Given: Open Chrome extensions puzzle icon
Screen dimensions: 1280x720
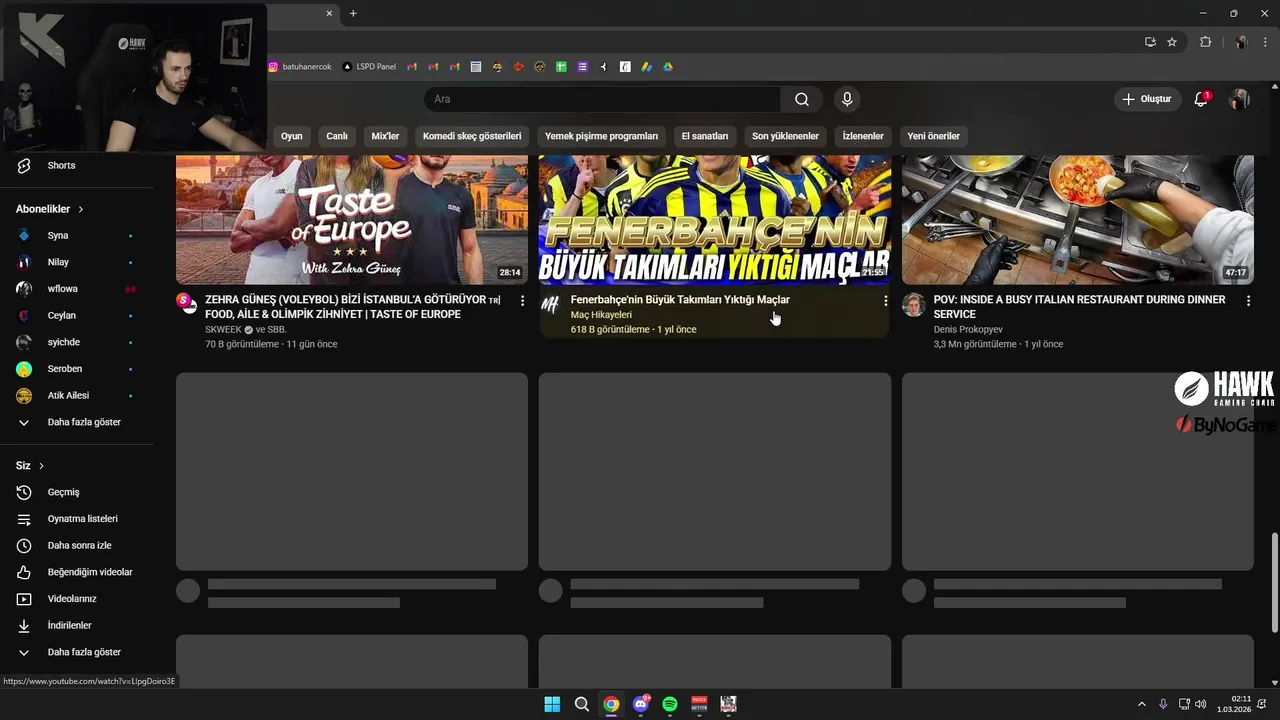Looking at the screenshot, I should 1205,42.
